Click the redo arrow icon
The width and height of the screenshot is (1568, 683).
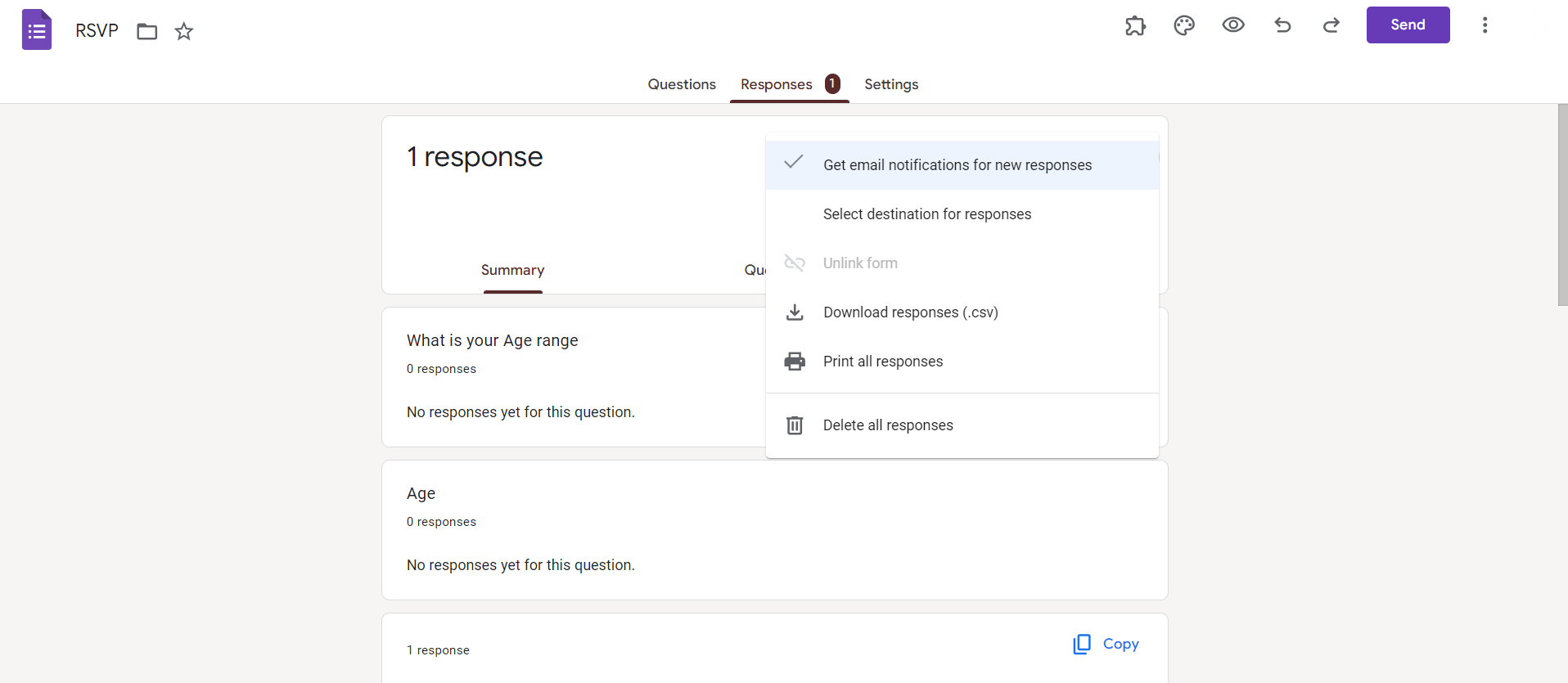pyautogui.click(x=1331, y=25)
